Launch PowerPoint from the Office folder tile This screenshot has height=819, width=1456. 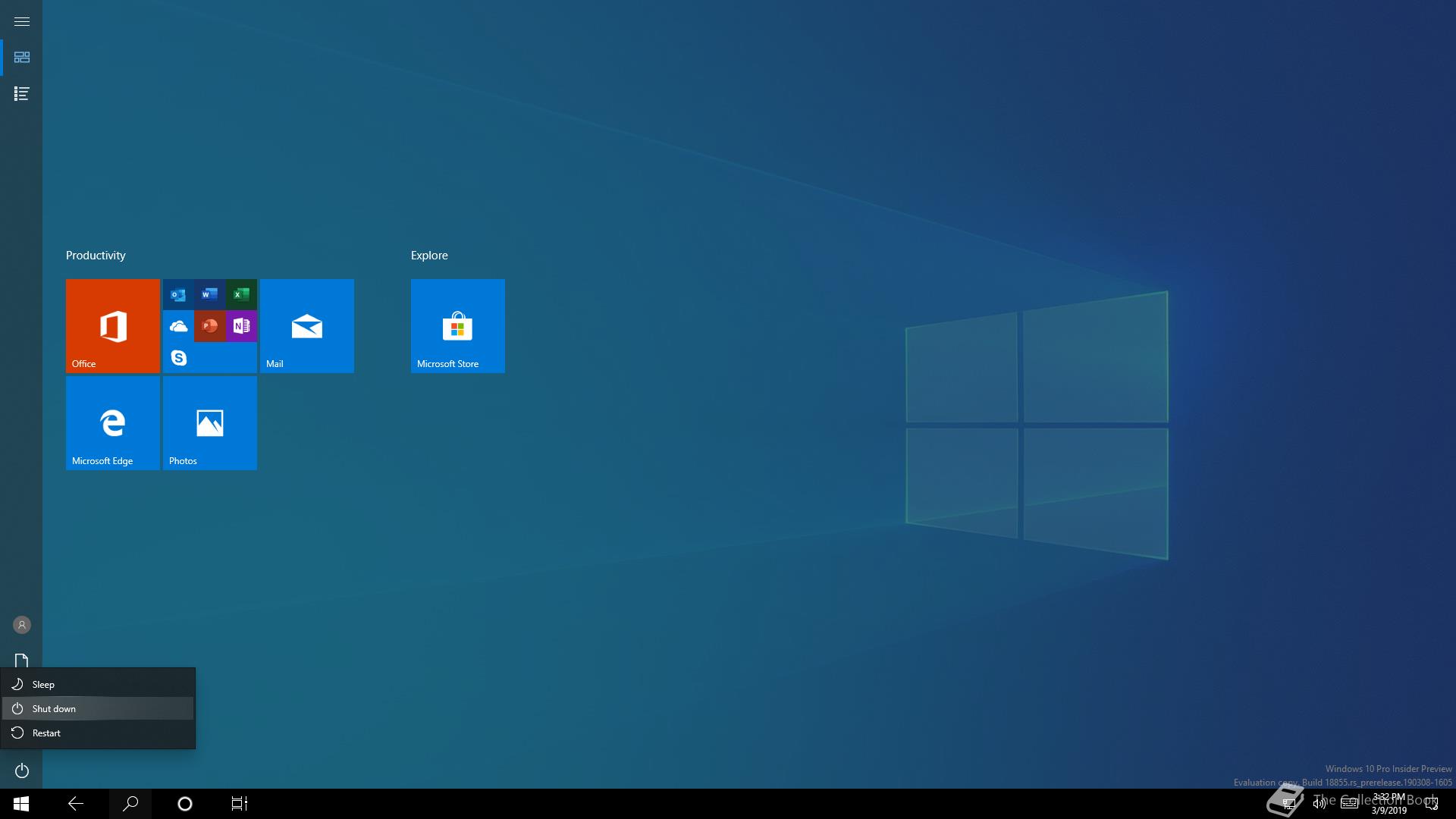coord(210,326)
